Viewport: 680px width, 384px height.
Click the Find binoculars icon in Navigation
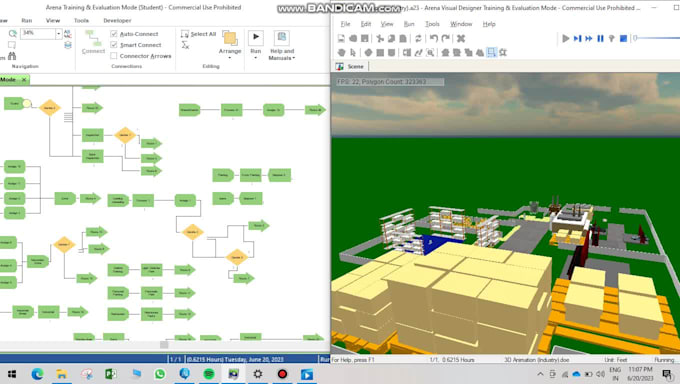click(x=12, y=56)
